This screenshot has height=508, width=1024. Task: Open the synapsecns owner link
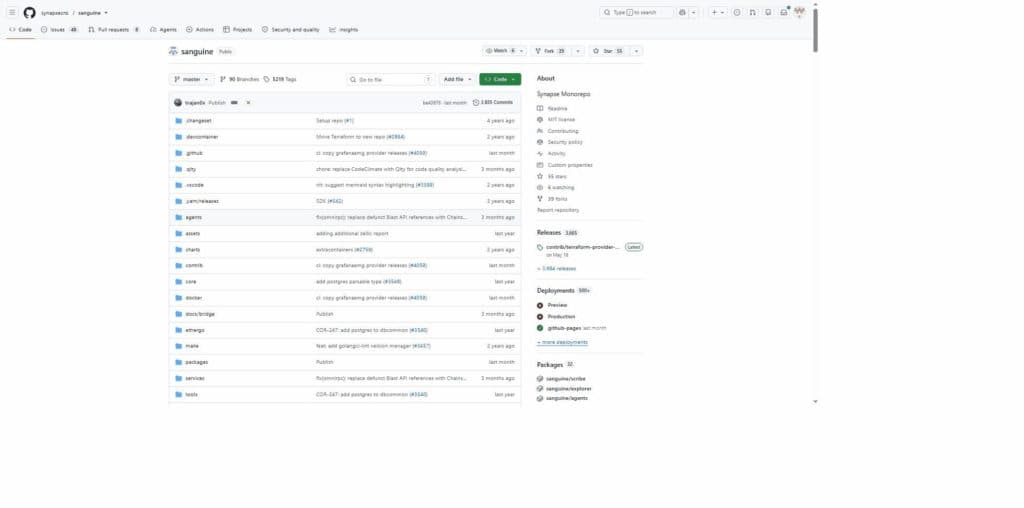(54, 13)
